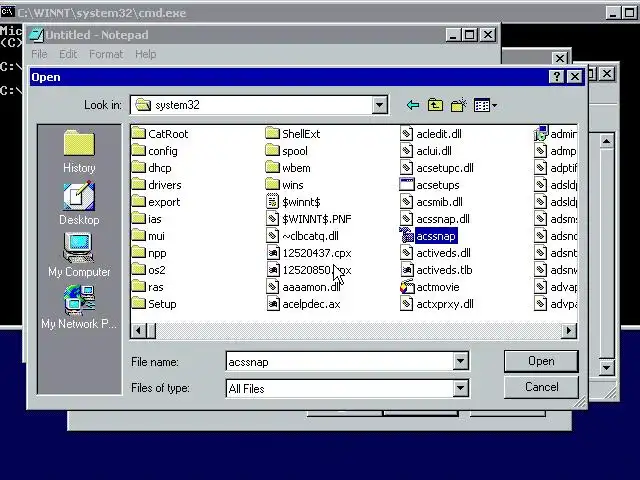Click the Cancel button

click(x=541, y=387)
